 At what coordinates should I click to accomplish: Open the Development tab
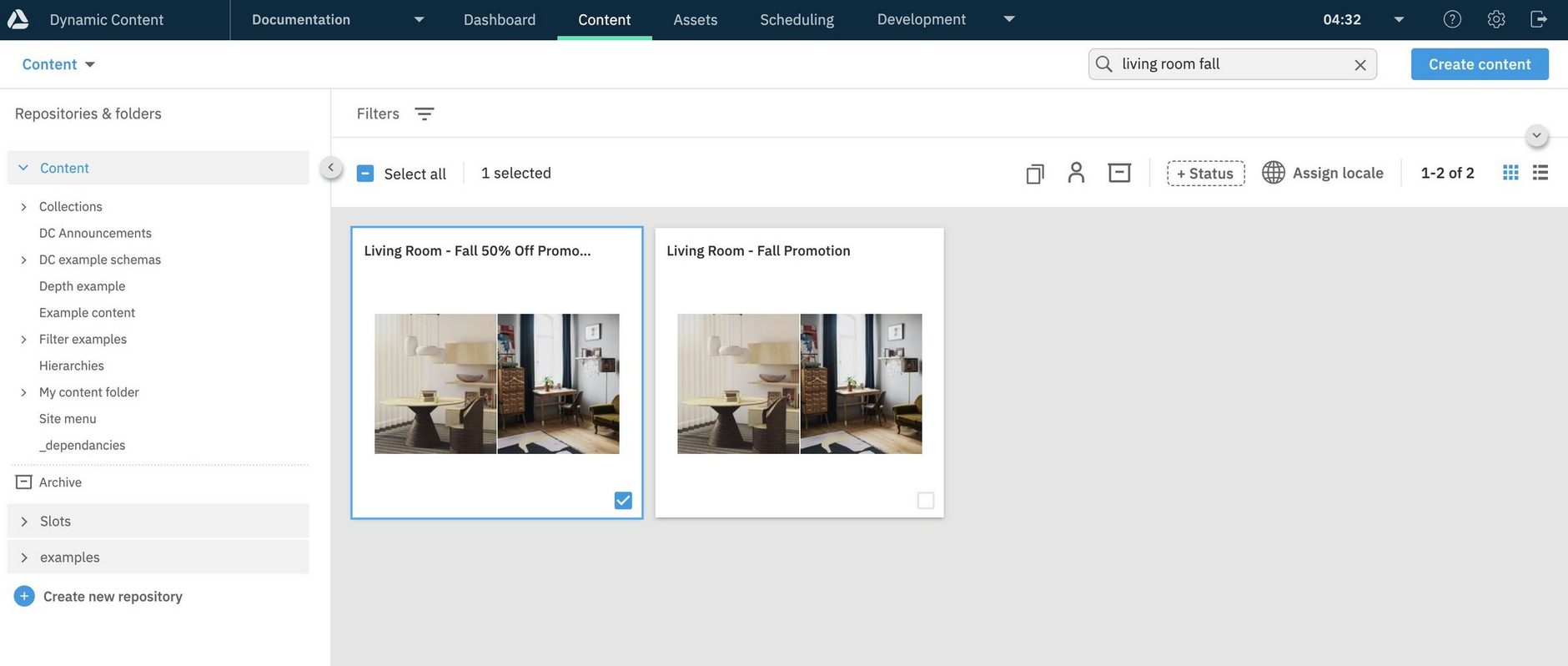[x=922, y=19]
